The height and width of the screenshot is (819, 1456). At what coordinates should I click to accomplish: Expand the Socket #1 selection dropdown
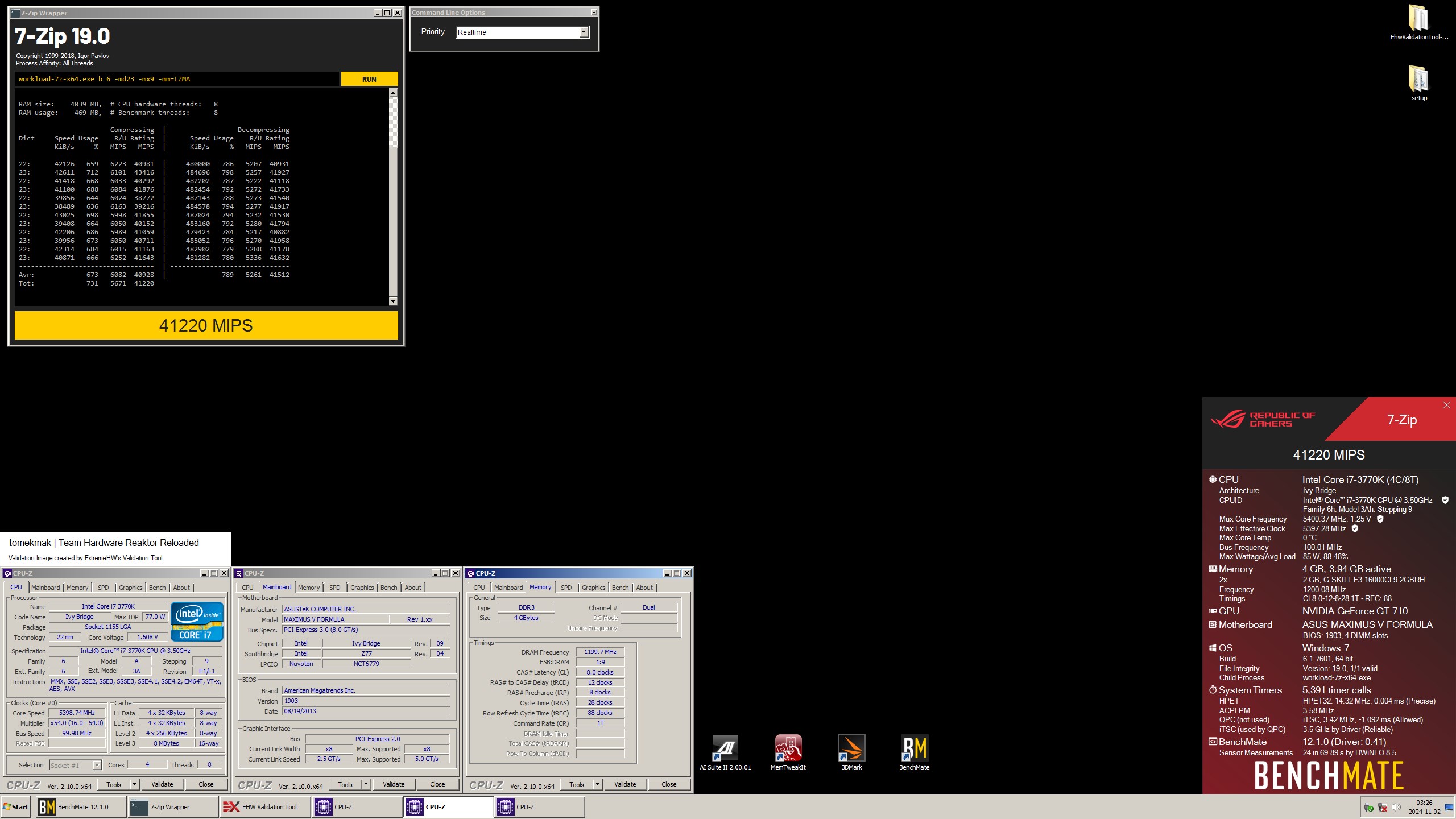click(x=97, y=765)
